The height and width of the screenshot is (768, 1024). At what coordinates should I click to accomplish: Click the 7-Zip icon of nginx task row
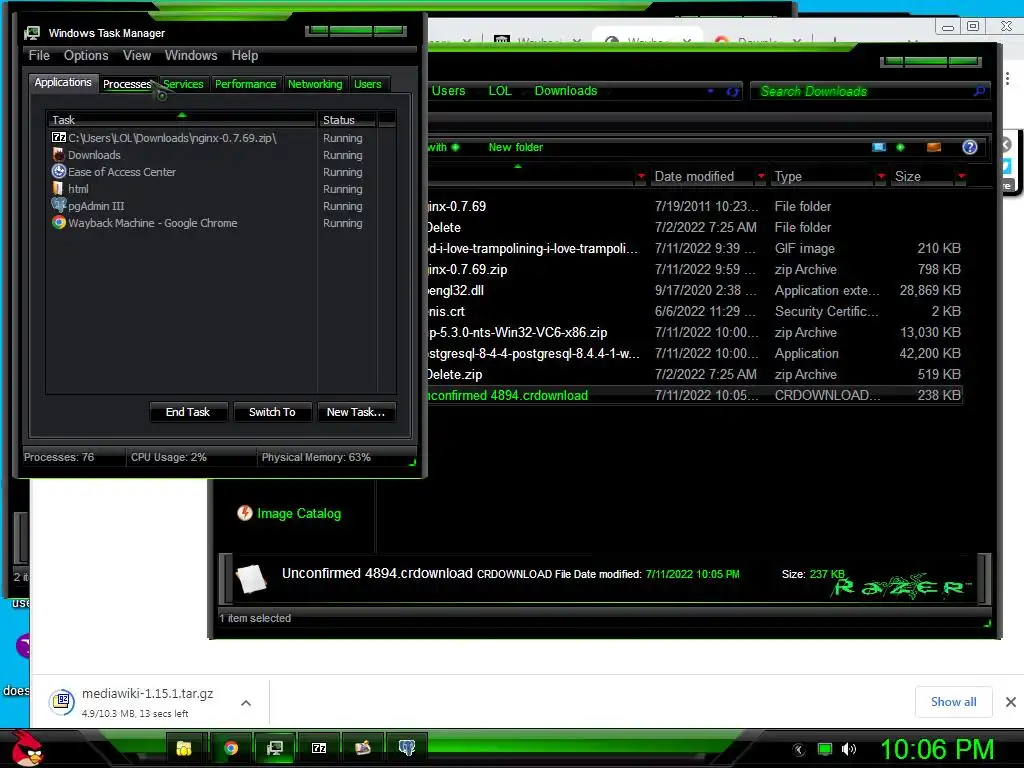(x=59, y=137)
